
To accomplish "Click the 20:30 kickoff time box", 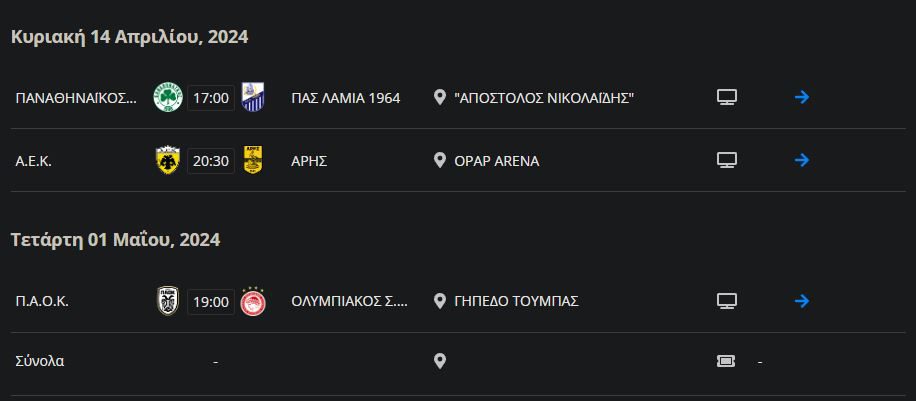I will 211,160.
